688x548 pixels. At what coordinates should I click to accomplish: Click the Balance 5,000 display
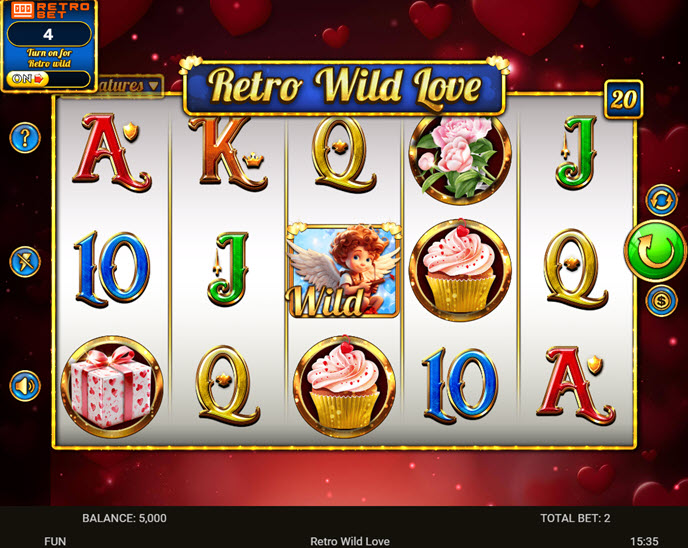[x=124, y=518]
